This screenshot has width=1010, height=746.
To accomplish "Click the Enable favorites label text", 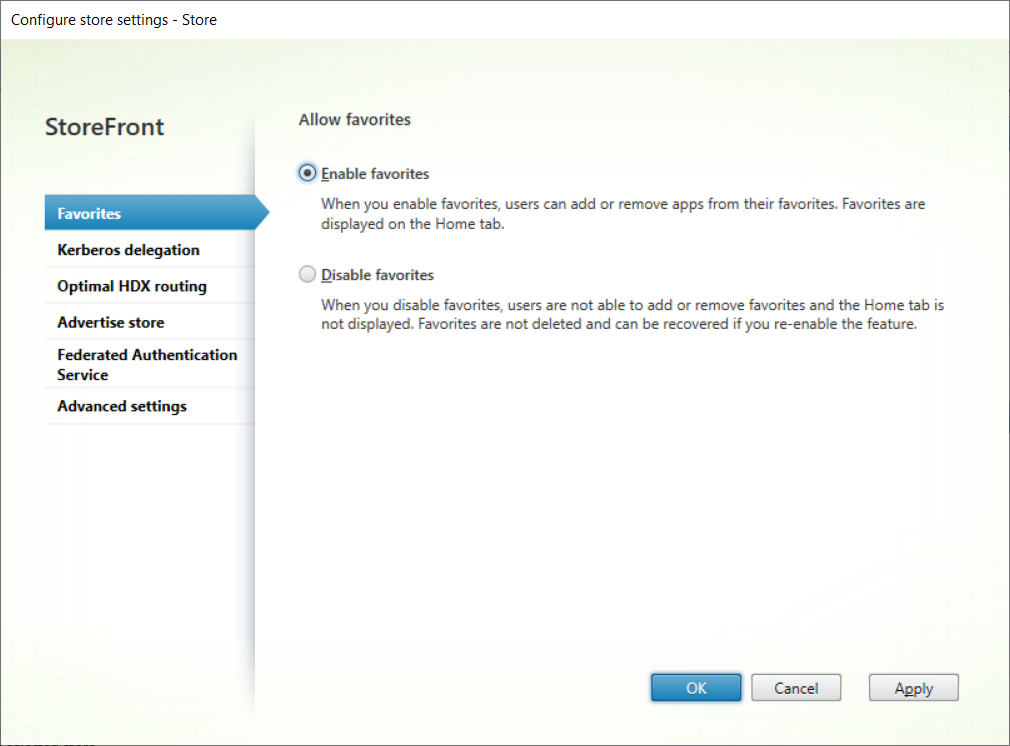I will coord(375,174).
